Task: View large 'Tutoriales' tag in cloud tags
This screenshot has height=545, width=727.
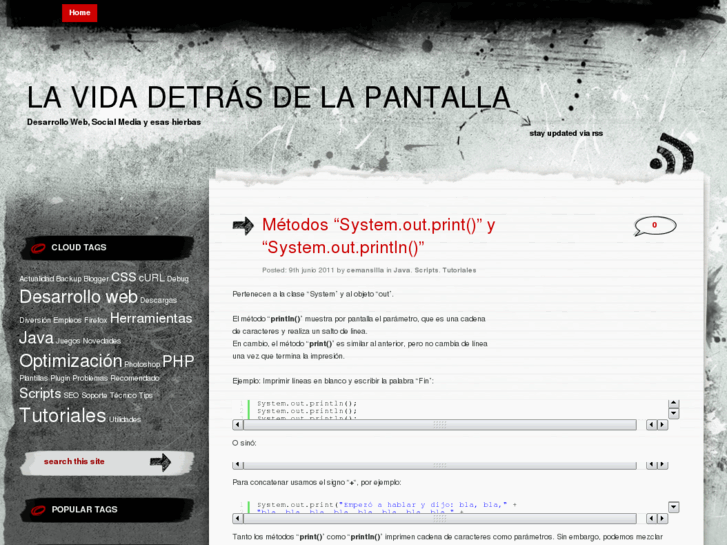Action: [63, 416]
